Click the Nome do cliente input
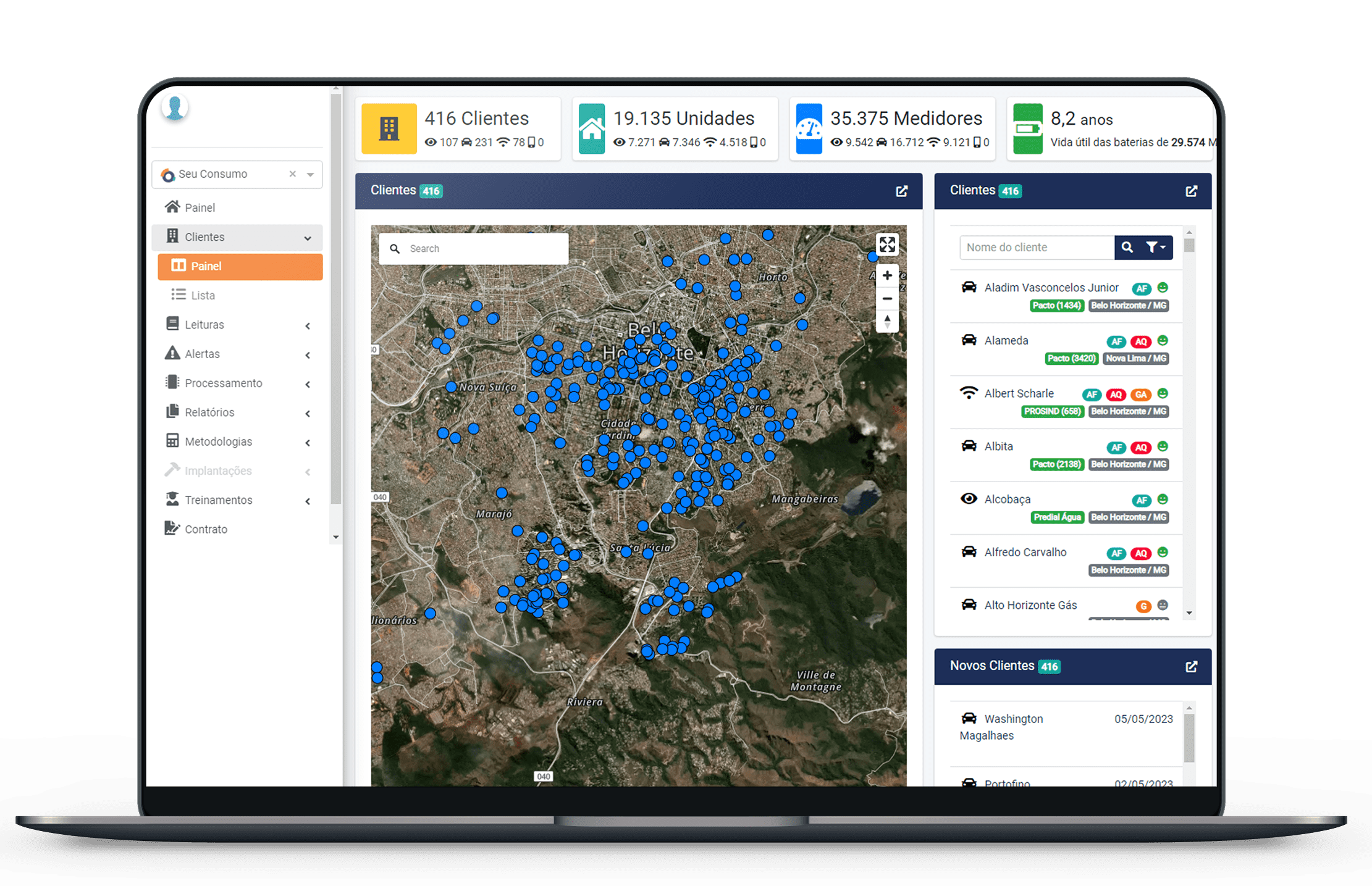Viewport: 1372px width, 886px height. 1037,248
